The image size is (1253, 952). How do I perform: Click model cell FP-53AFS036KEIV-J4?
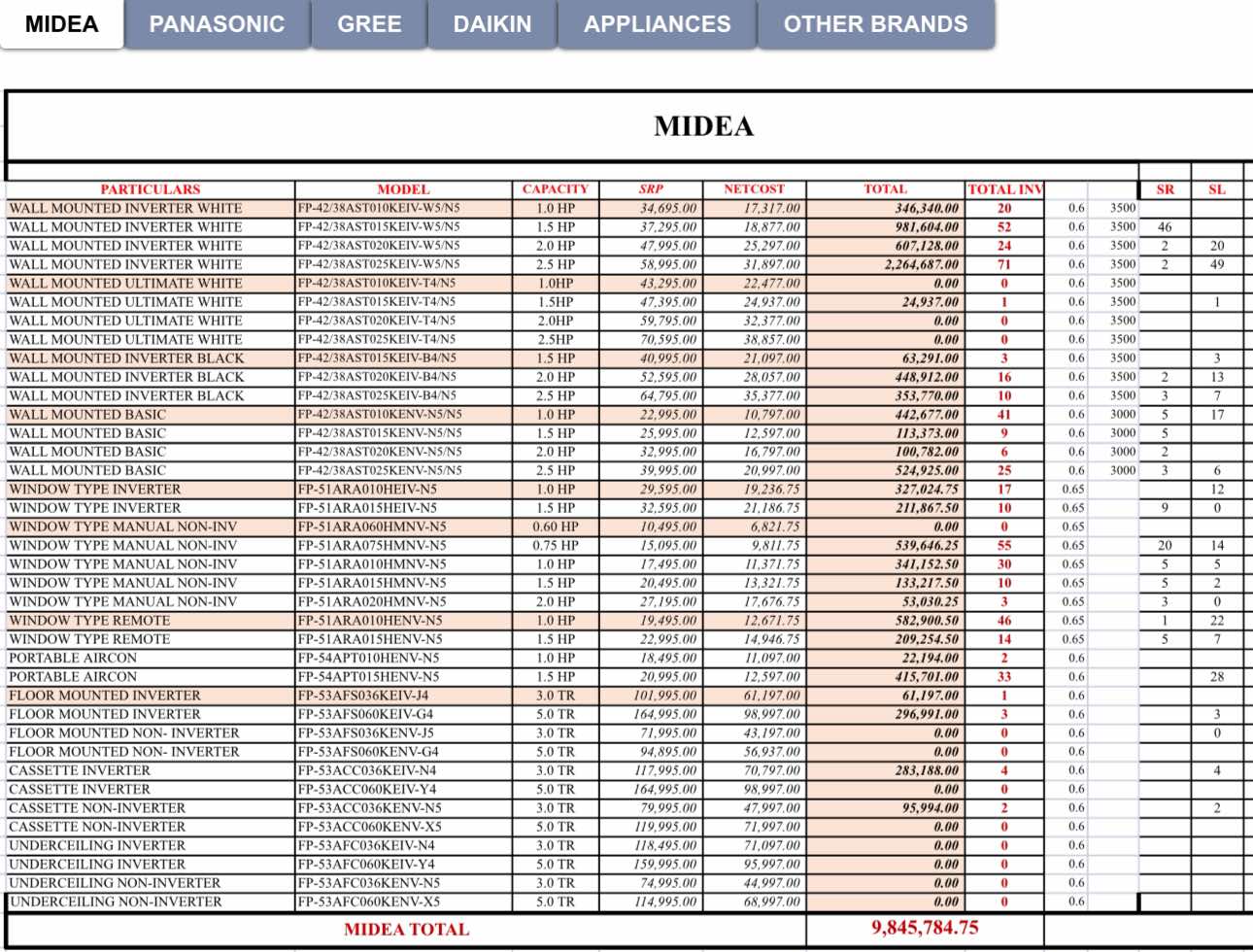pyautogui.click(x=403, y=695)
